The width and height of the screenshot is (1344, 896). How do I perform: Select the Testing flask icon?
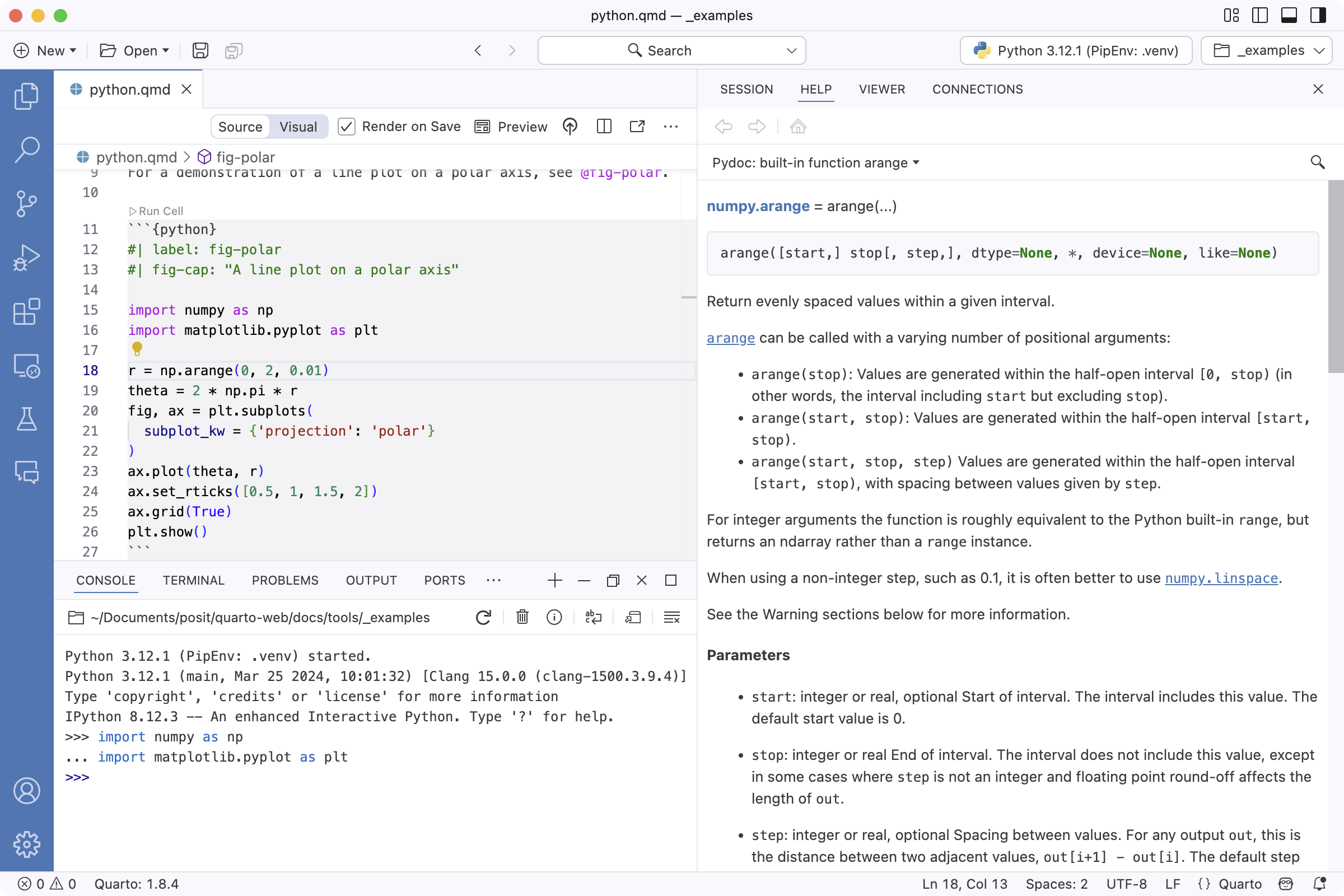(x=26, y=420)
